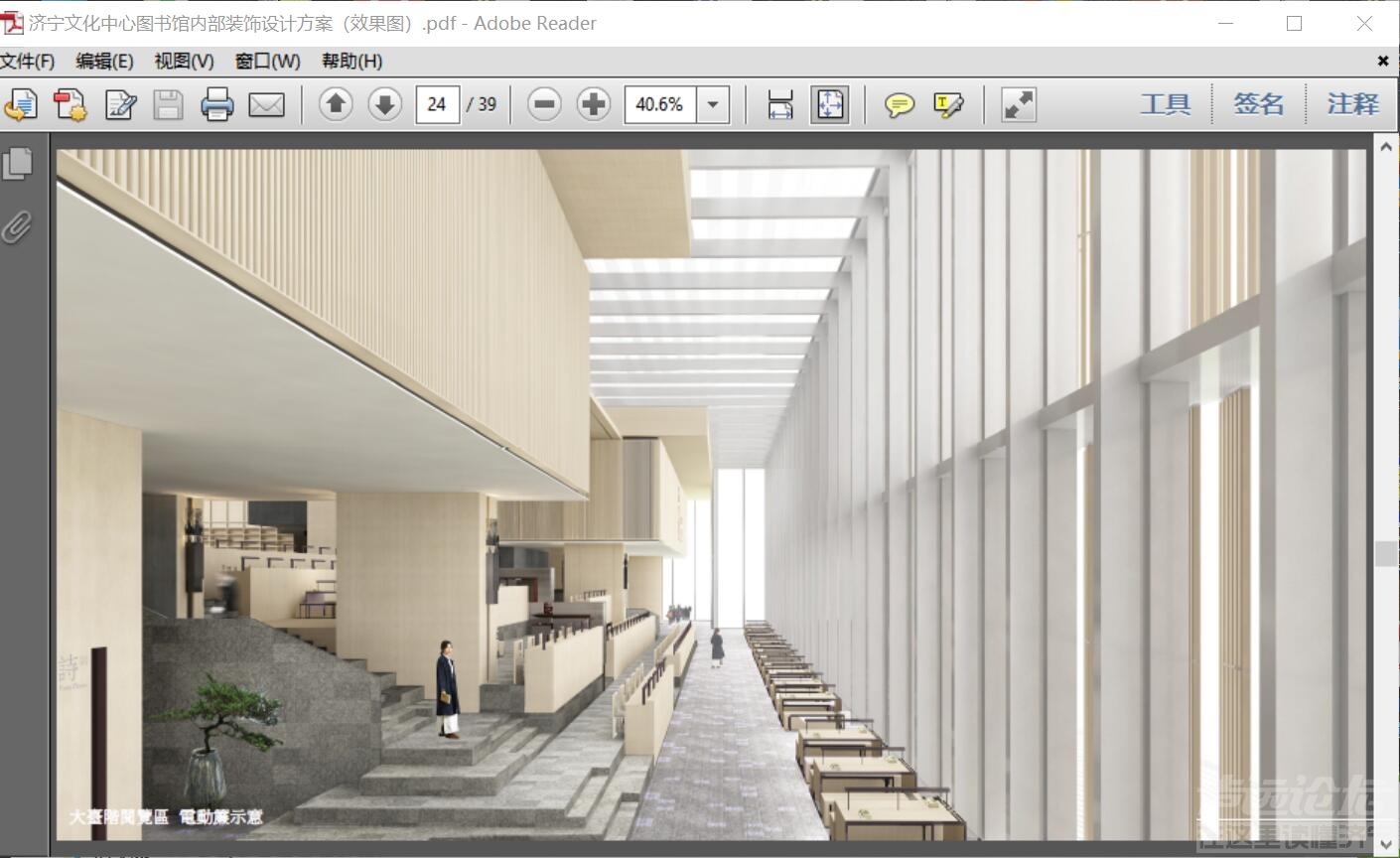Click the save floppy disk icon
The image size is (1400, 858).
coord(168,104)
